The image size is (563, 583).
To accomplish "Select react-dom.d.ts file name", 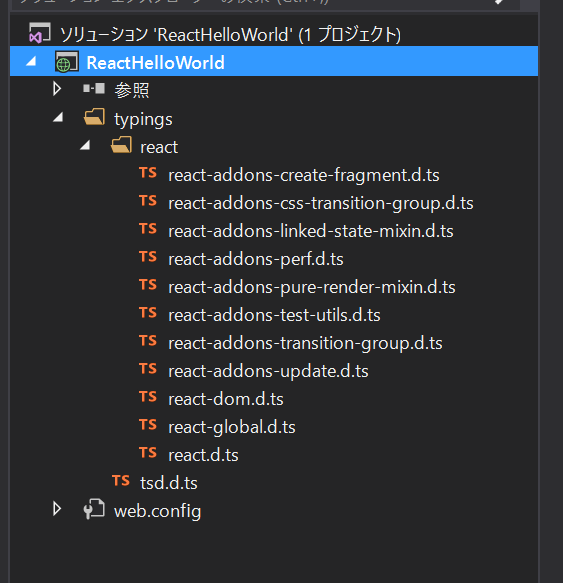I will click(226, 399).
